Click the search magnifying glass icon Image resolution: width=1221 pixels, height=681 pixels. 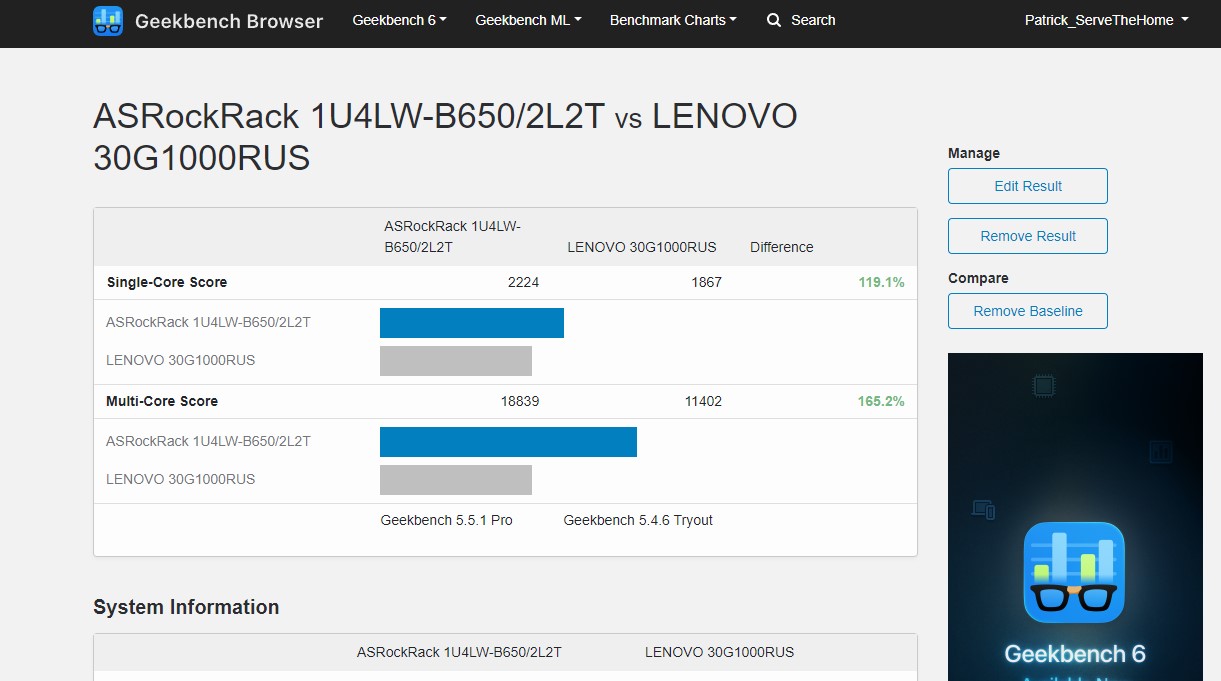click(774, 20)
